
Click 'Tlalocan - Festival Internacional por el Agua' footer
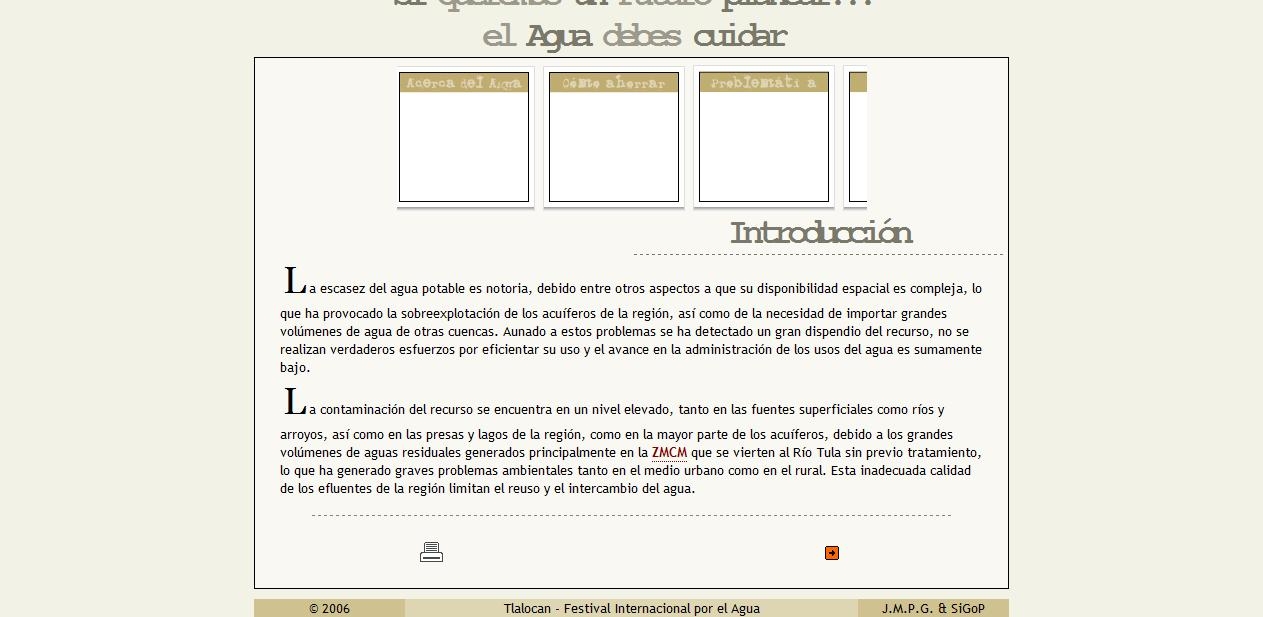(631, 608)
